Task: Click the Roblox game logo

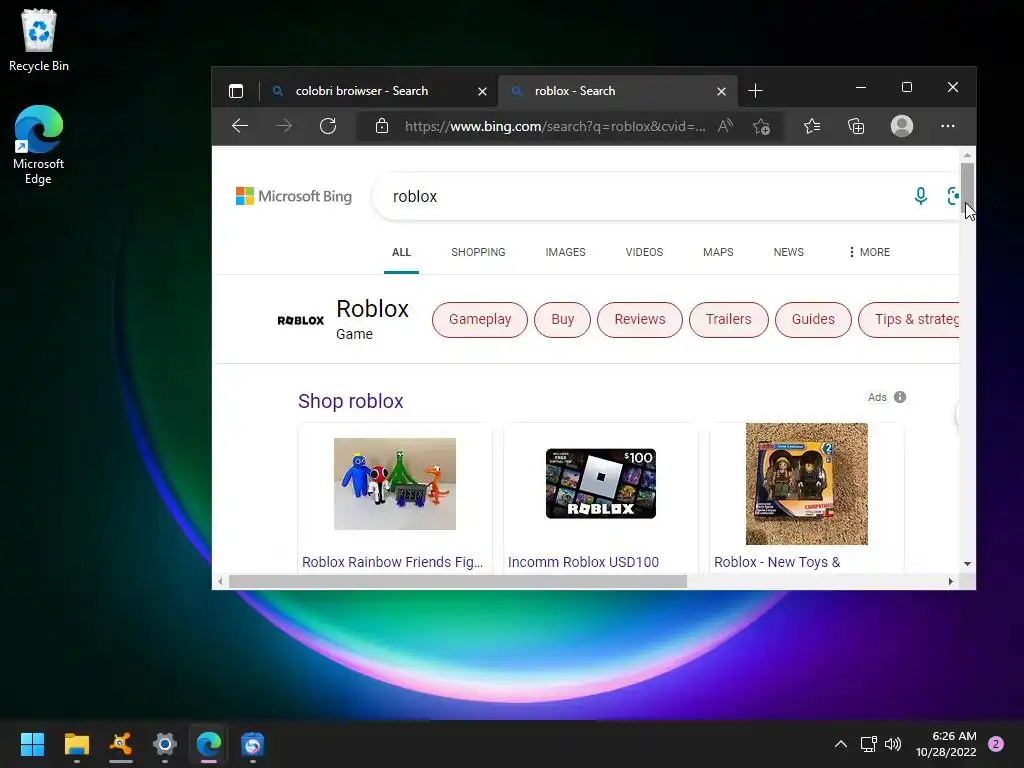Action: tap(300, 320)
